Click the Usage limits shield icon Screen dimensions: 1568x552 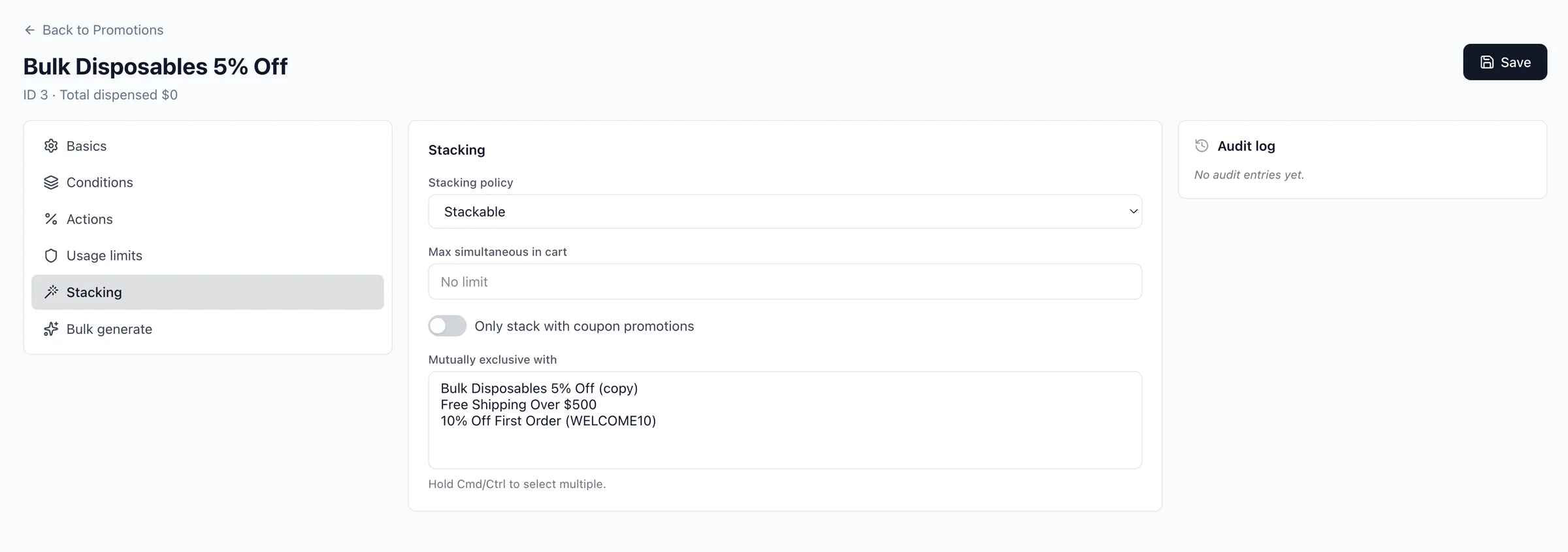tap(51, 255)
